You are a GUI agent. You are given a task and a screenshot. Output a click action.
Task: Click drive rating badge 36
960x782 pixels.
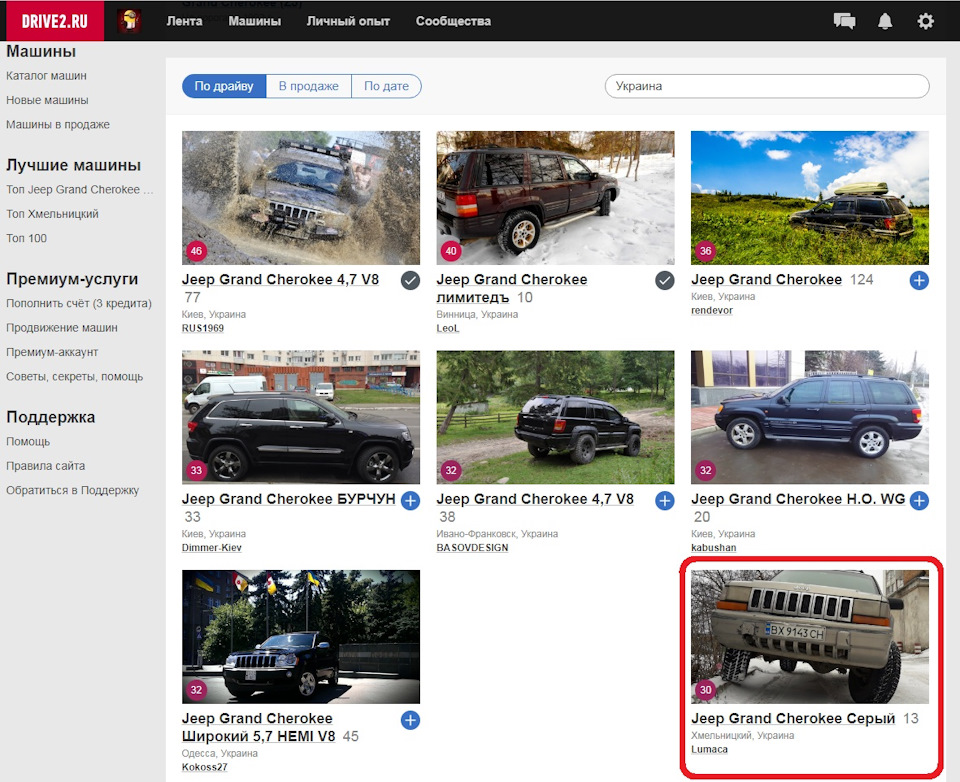pyautogui.click(x=705, y=251)
